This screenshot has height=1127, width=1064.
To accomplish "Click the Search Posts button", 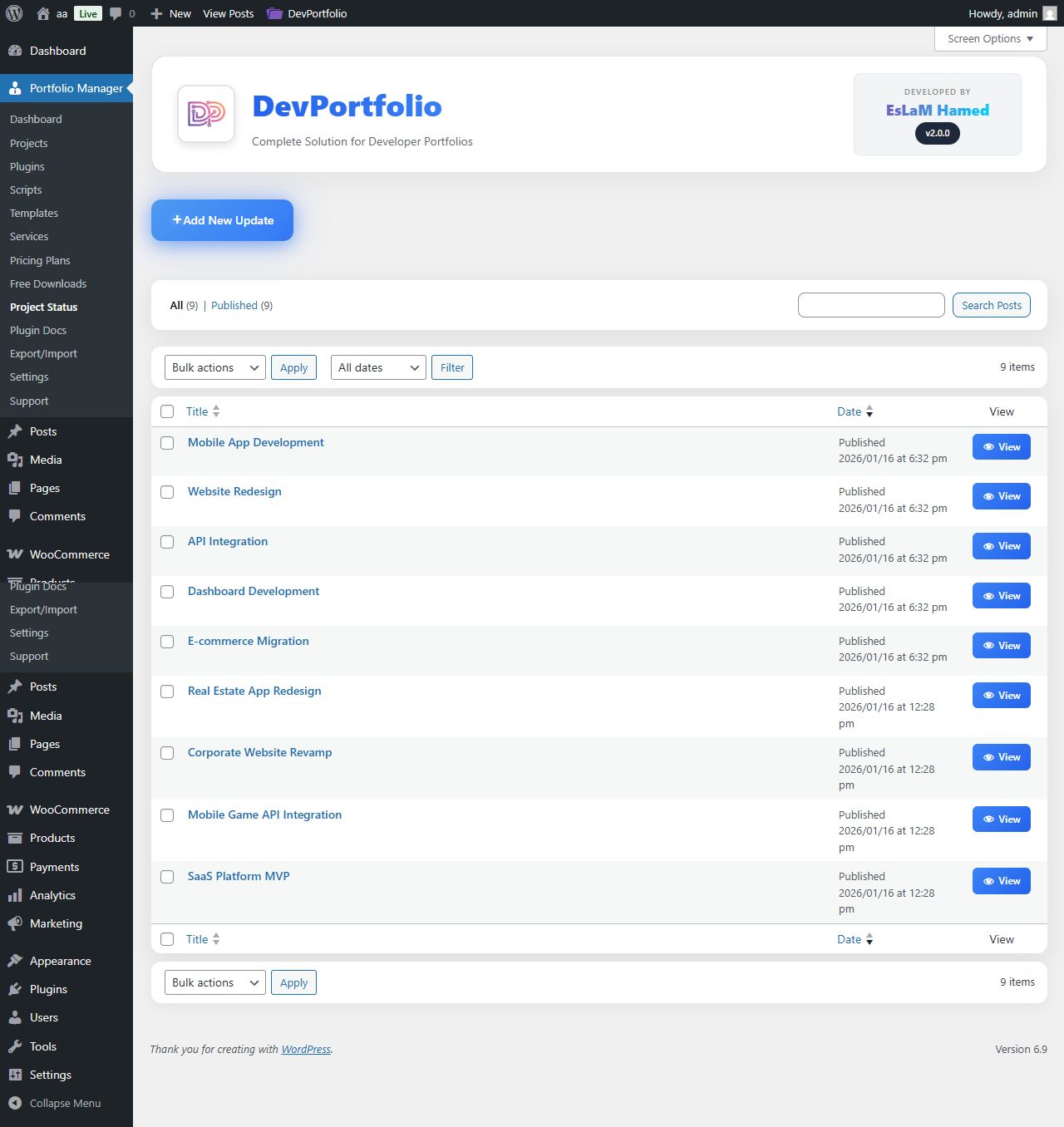I will (x=992, y=305).
